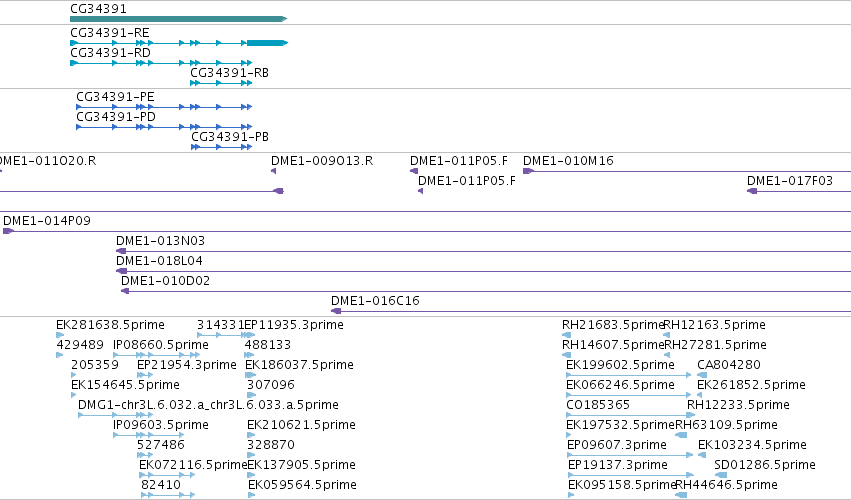
Task: Click the CG34391-PE protein label
Action: pos(115,97)
